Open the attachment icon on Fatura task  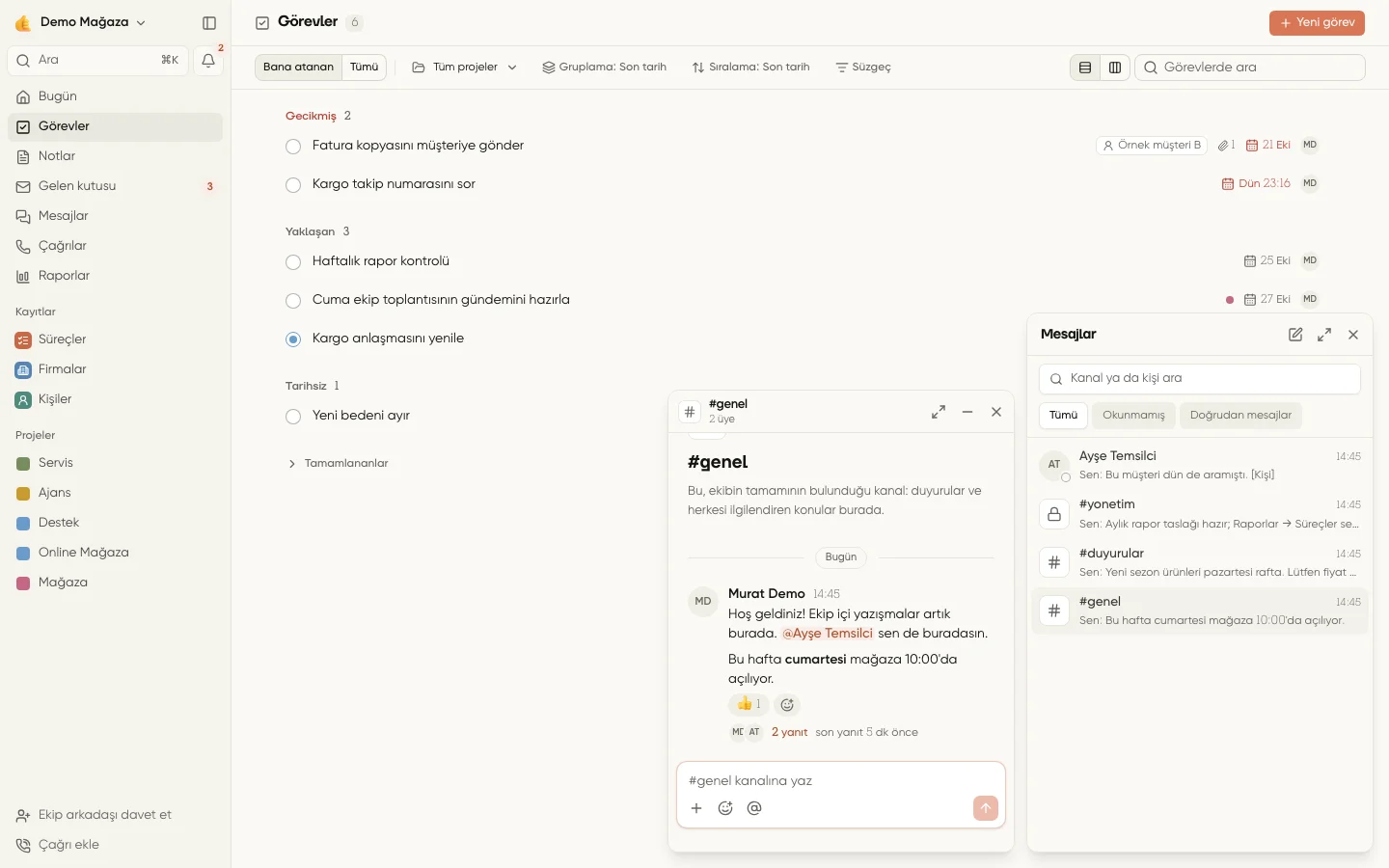coord(1226,146)
